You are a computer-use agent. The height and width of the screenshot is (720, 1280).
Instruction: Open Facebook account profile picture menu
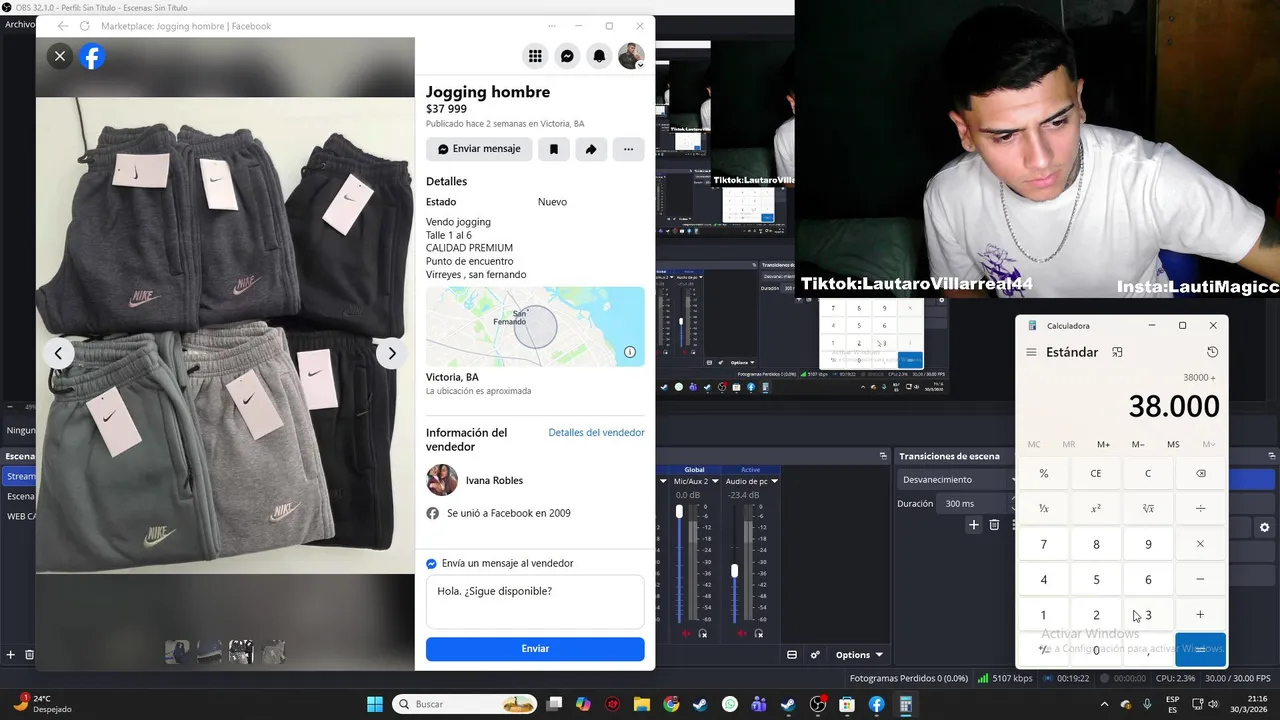(631, 57)
